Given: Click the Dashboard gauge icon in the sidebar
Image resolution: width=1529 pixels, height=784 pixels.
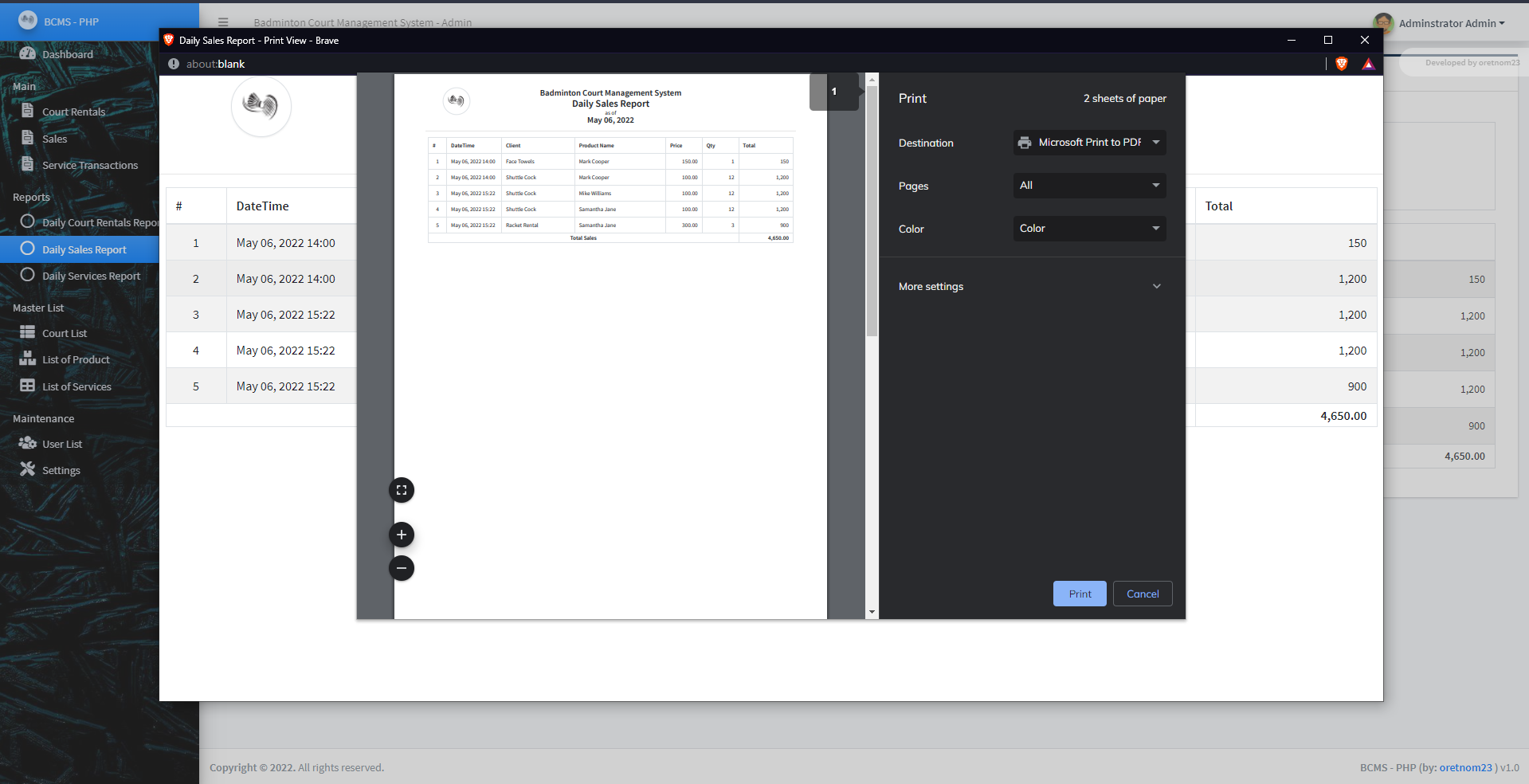Looking at the screenshot, I should (x=28, y=53).
